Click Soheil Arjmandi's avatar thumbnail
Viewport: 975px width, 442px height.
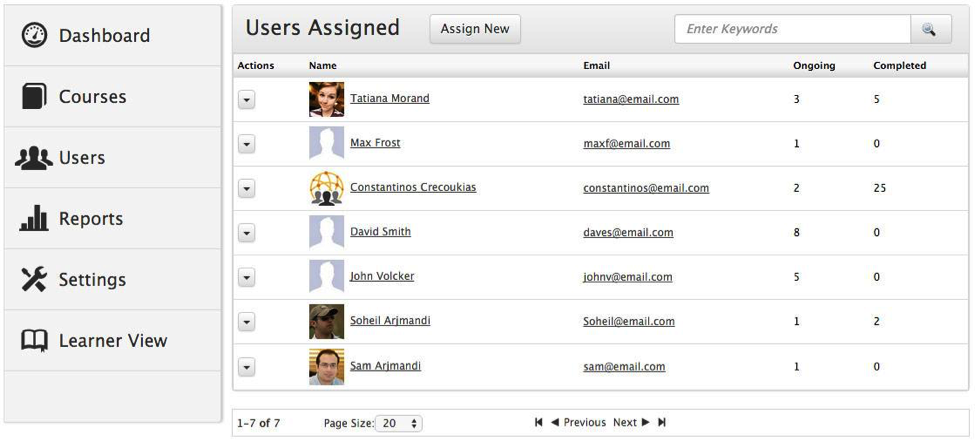(x=326, y=322)
